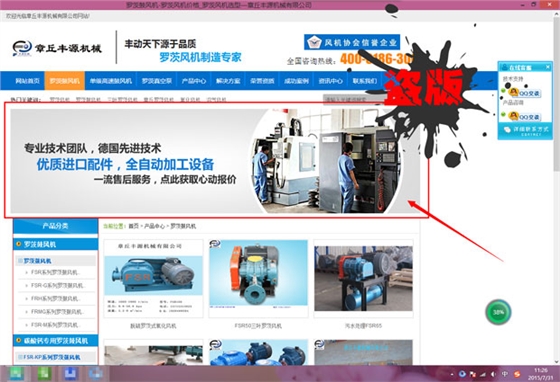Click the FSR50三叶罗茨风机 caption link
Screen dimensions: 560x382
[x=258, y=326]
